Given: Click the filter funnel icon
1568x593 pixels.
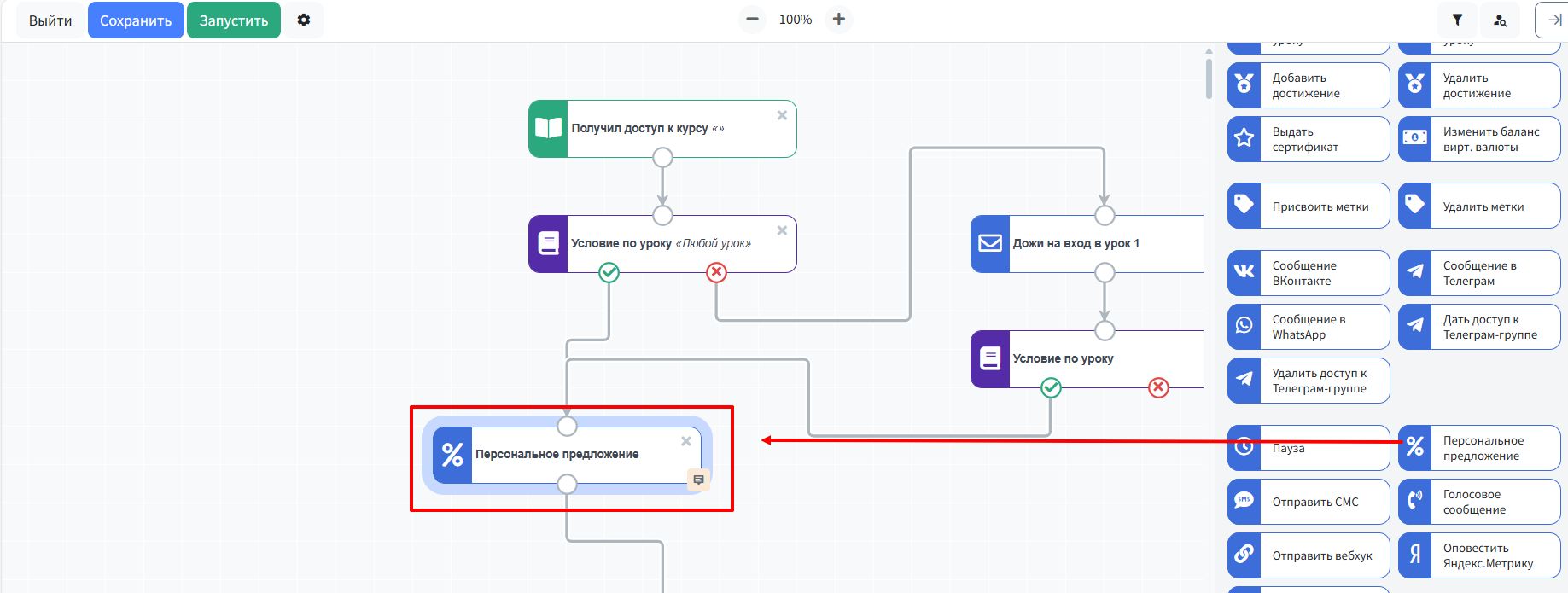Looking at the screenshot, I should 1457,20.
